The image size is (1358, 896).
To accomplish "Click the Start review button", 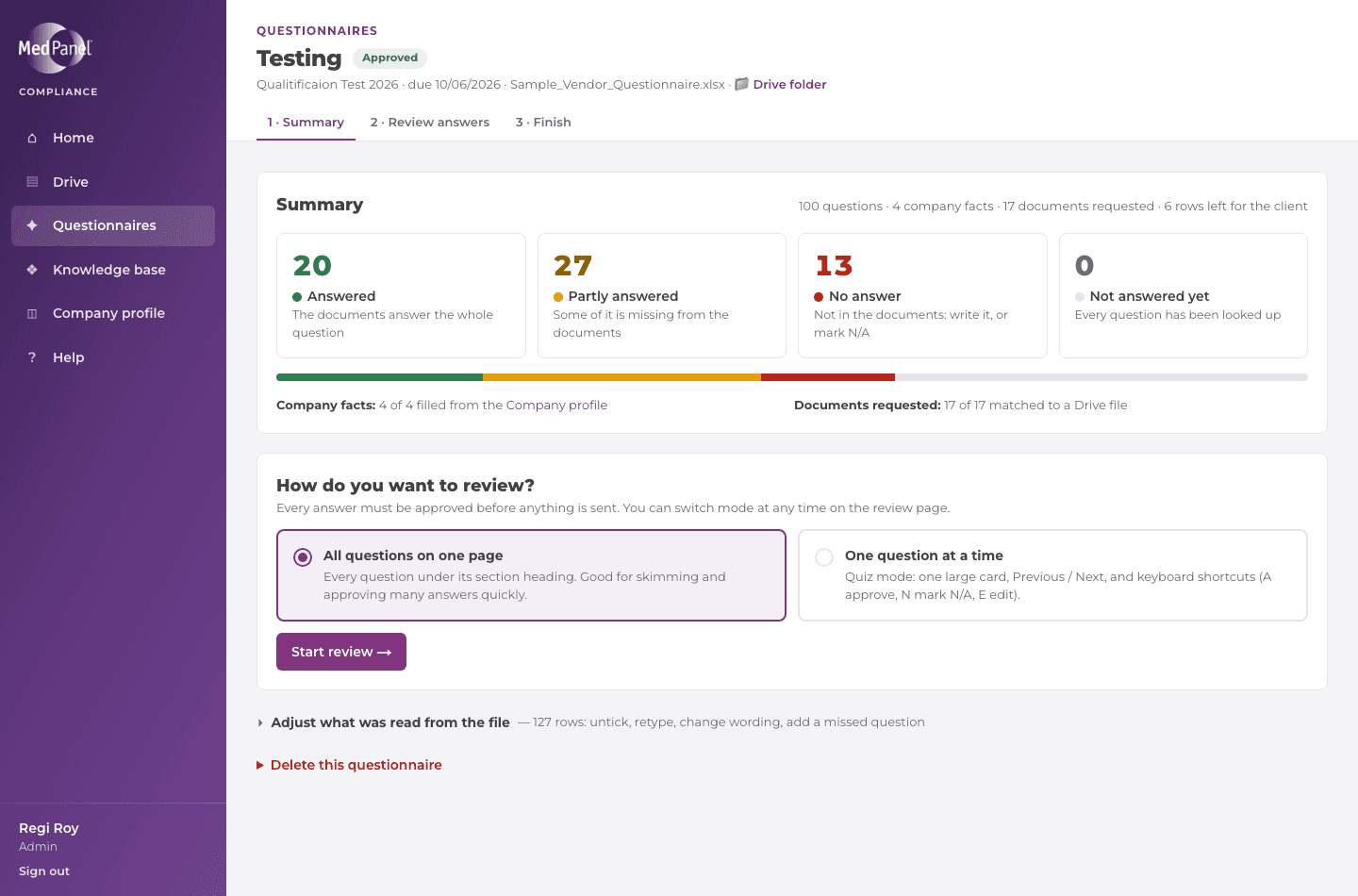I will 341,652.
